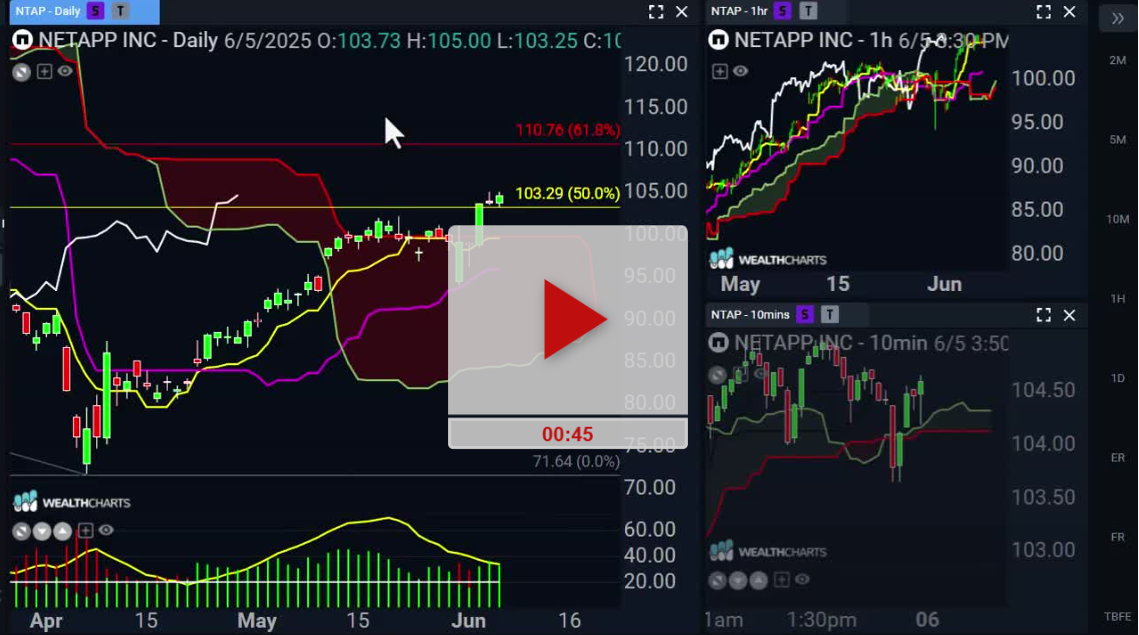The width and height of the screenshot is (1139, 635).
Task: Click the 71.64 (0.0%) Fibonacci label
Action: tap(576, 461)
